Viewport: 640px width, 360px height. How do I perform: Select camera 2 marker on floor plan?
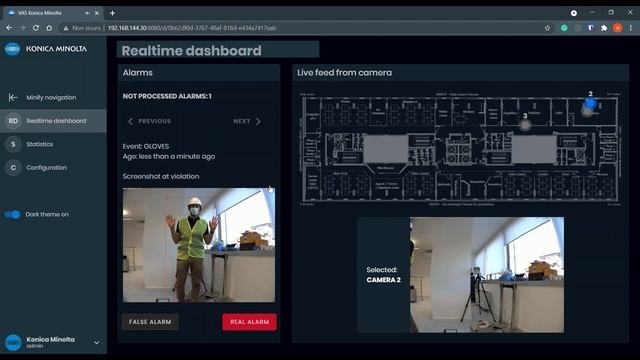click(590, 103)
